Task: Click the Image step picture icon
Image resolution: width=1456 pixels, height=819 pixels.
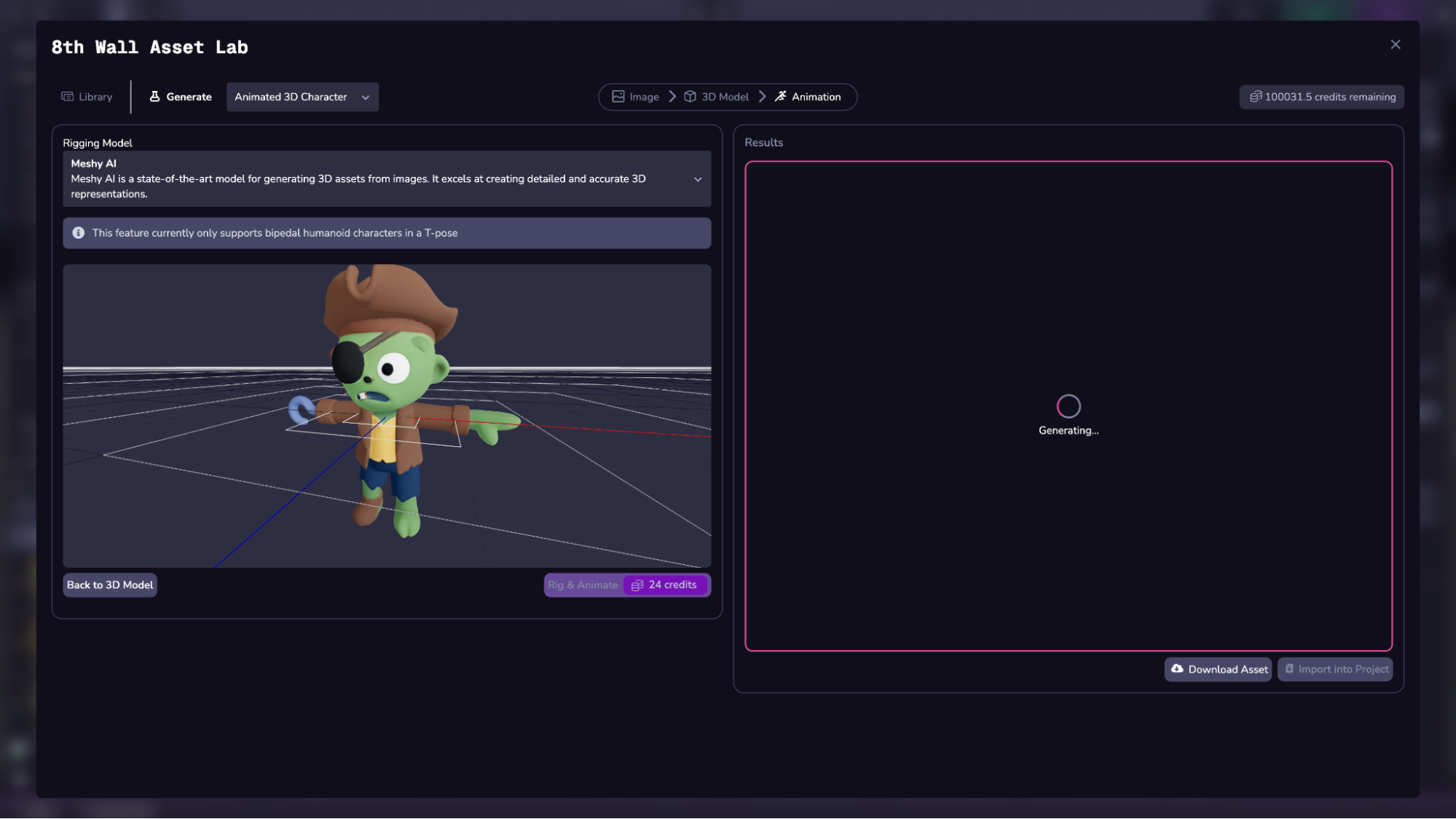Action: point(618,97)
